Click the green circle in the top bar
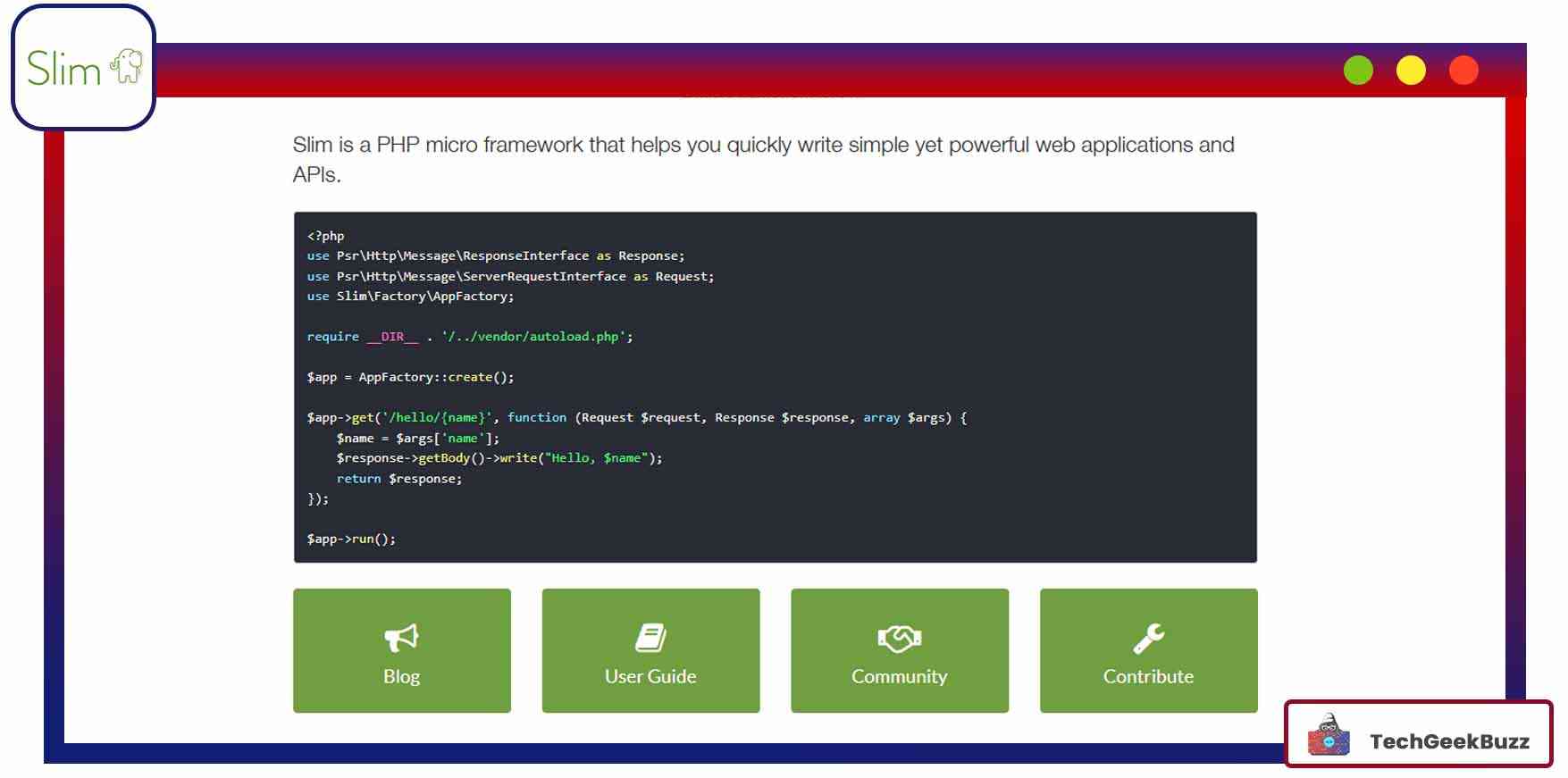This screenshot has height=778, width=1568. pos(1358,71)
